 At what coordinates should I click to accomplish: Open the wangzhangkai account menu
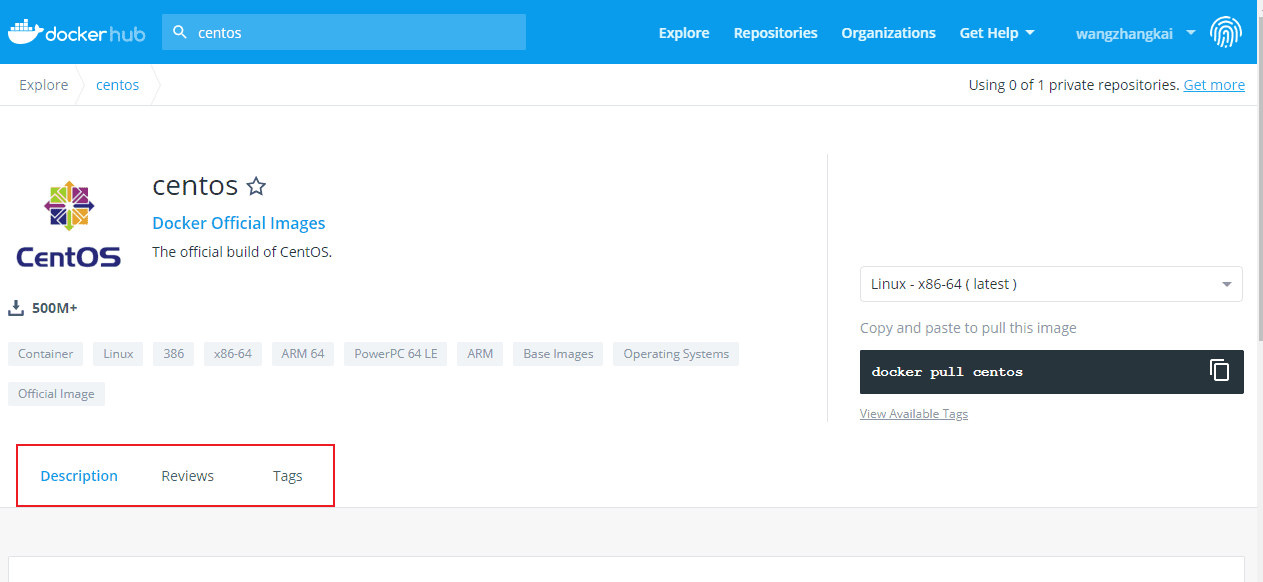point(1136,33)
